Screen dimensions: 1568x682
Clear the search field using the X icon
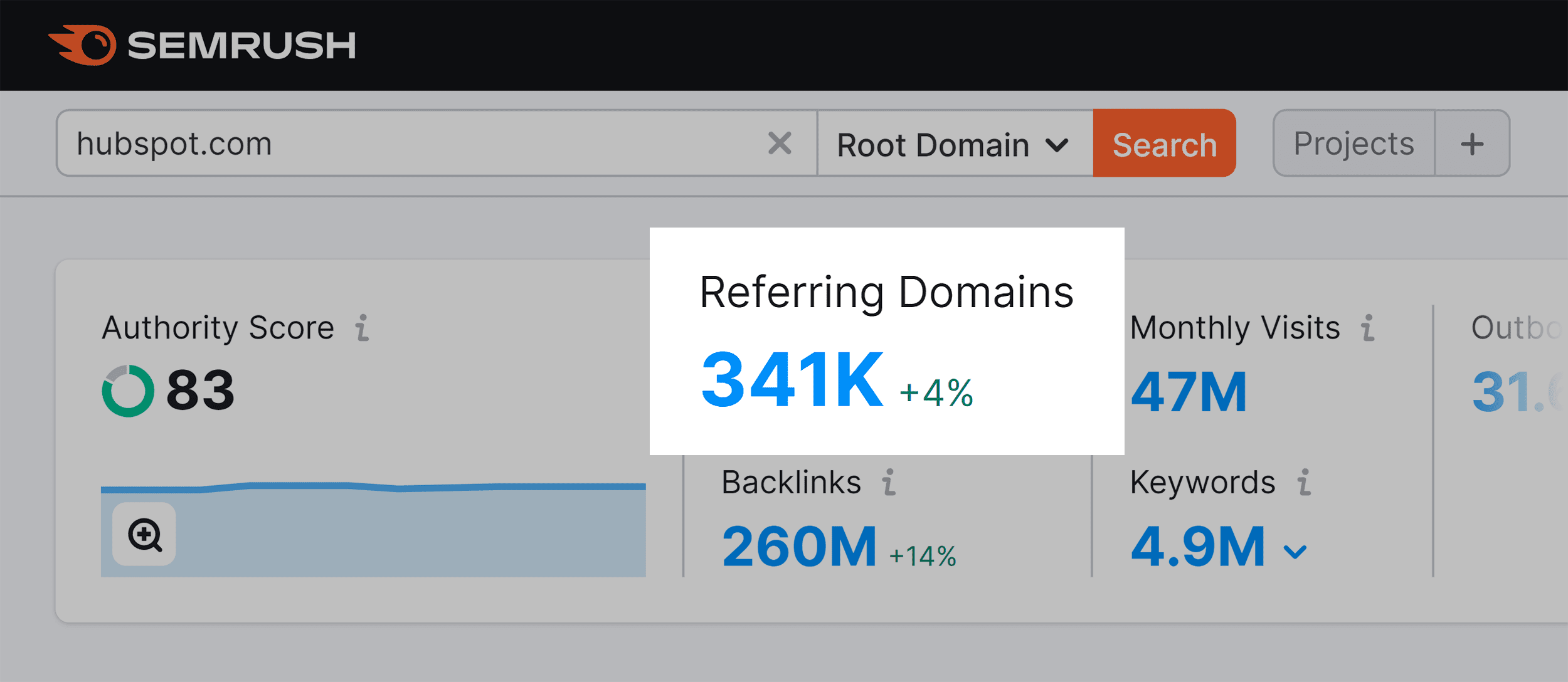(780, 144)
